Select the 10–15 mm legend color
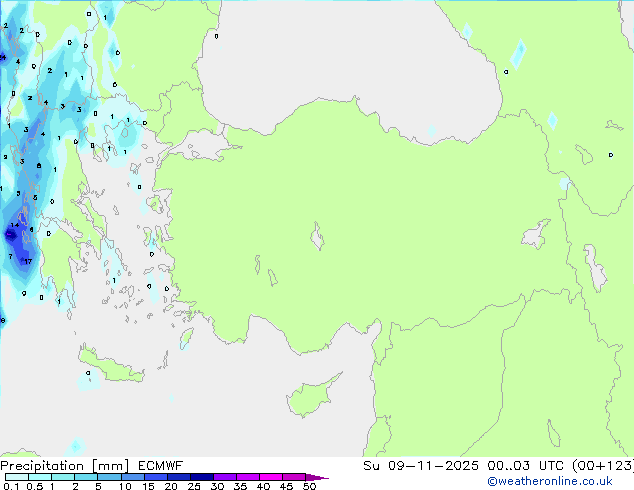Viewport: 634px width, 490px height. point(132,477)
